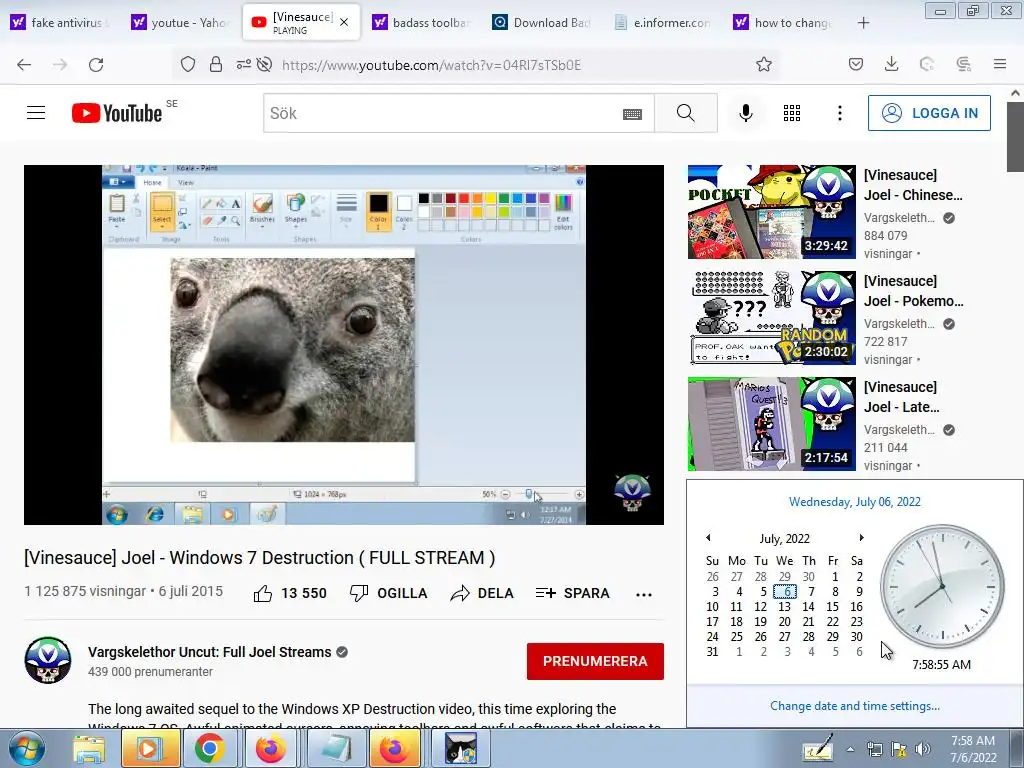The image size is (1024, 768).
Task: Select July 31 in calendar
Action: point(712,652)
